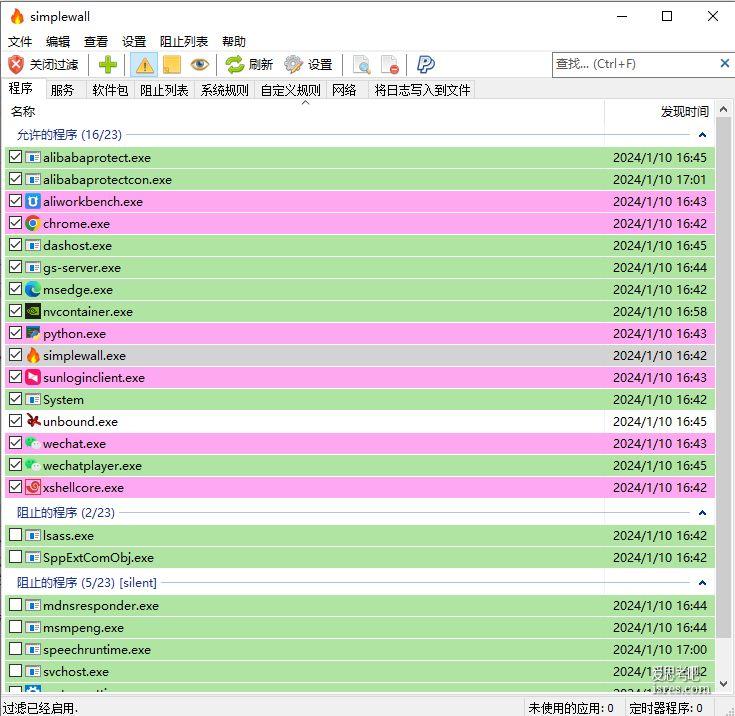Open the log viewer magnifier document icon
The width and height of the screenshot is (735, 716).
point(361,65)
